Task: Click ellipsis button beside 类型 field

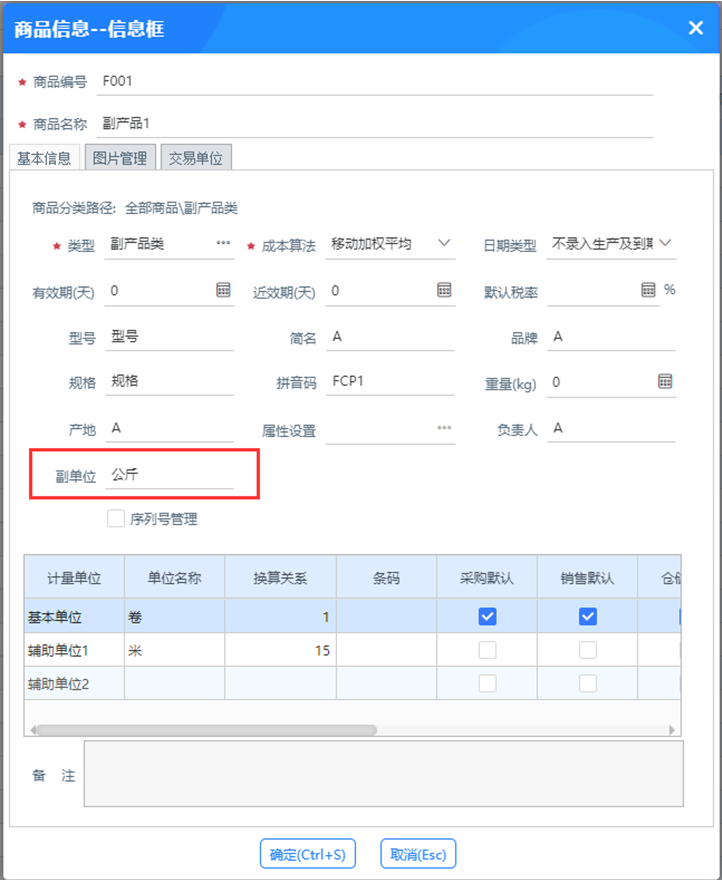Action: coord(223,243)
